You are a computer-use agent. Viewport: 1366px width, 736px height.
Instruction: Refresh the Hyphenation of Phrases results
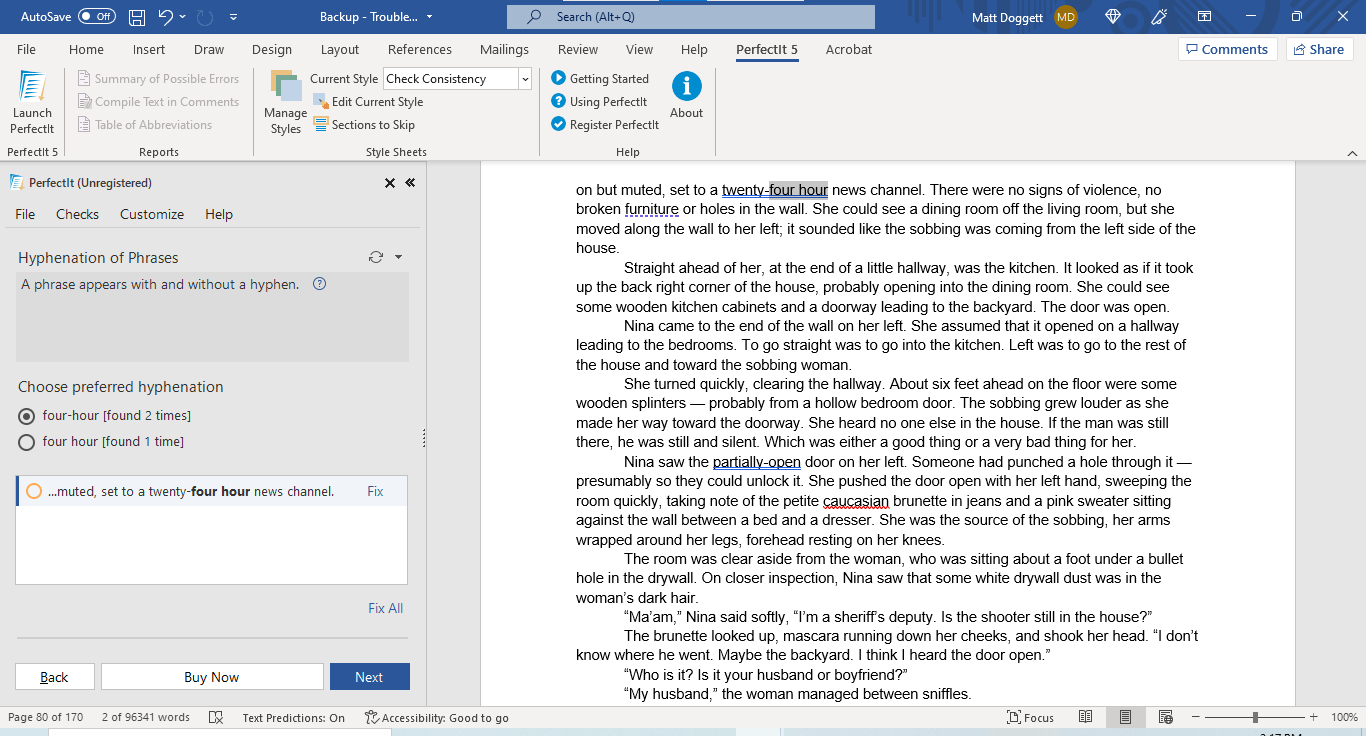[374, 256]
